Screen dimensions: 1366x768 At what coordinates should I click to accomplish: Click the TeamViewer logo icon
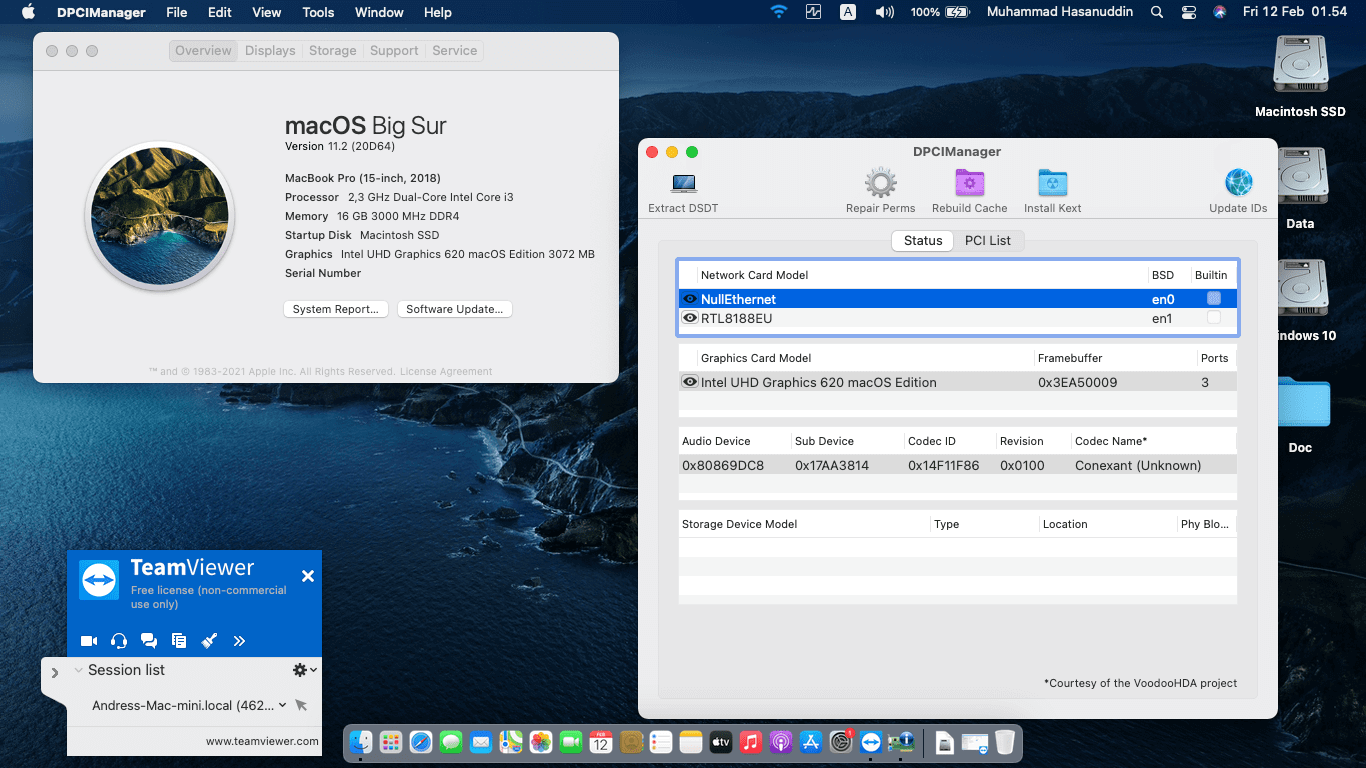(100, 581)
